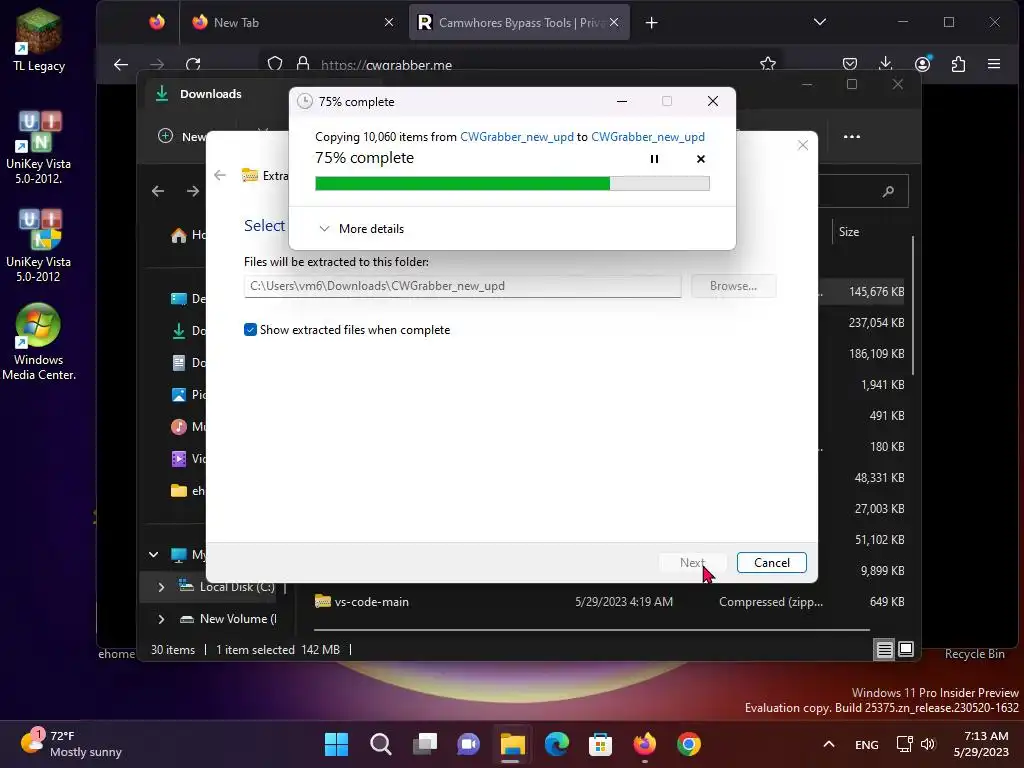
Task: Open the Windows Start menu
Action: (336, 744)
